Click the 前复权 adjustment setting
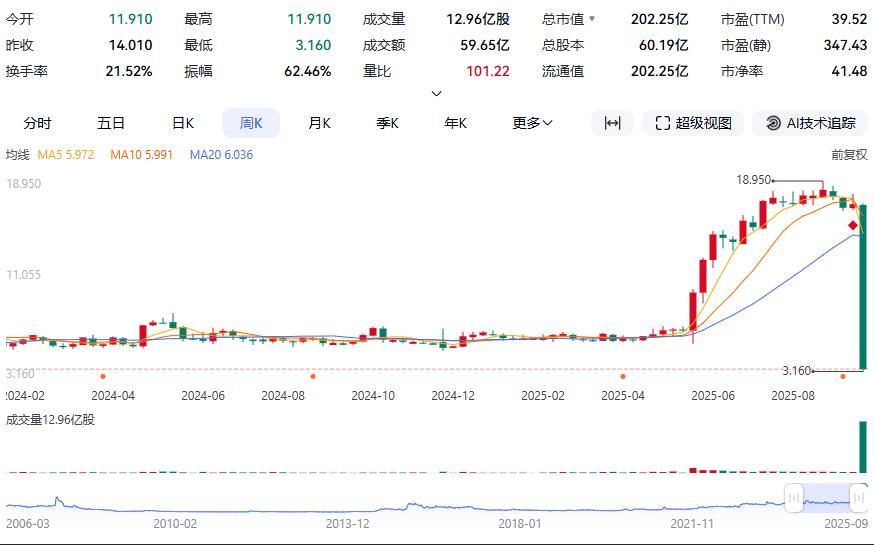The height and width of the screenshot is (545, 874). click(x=848, y=155)
